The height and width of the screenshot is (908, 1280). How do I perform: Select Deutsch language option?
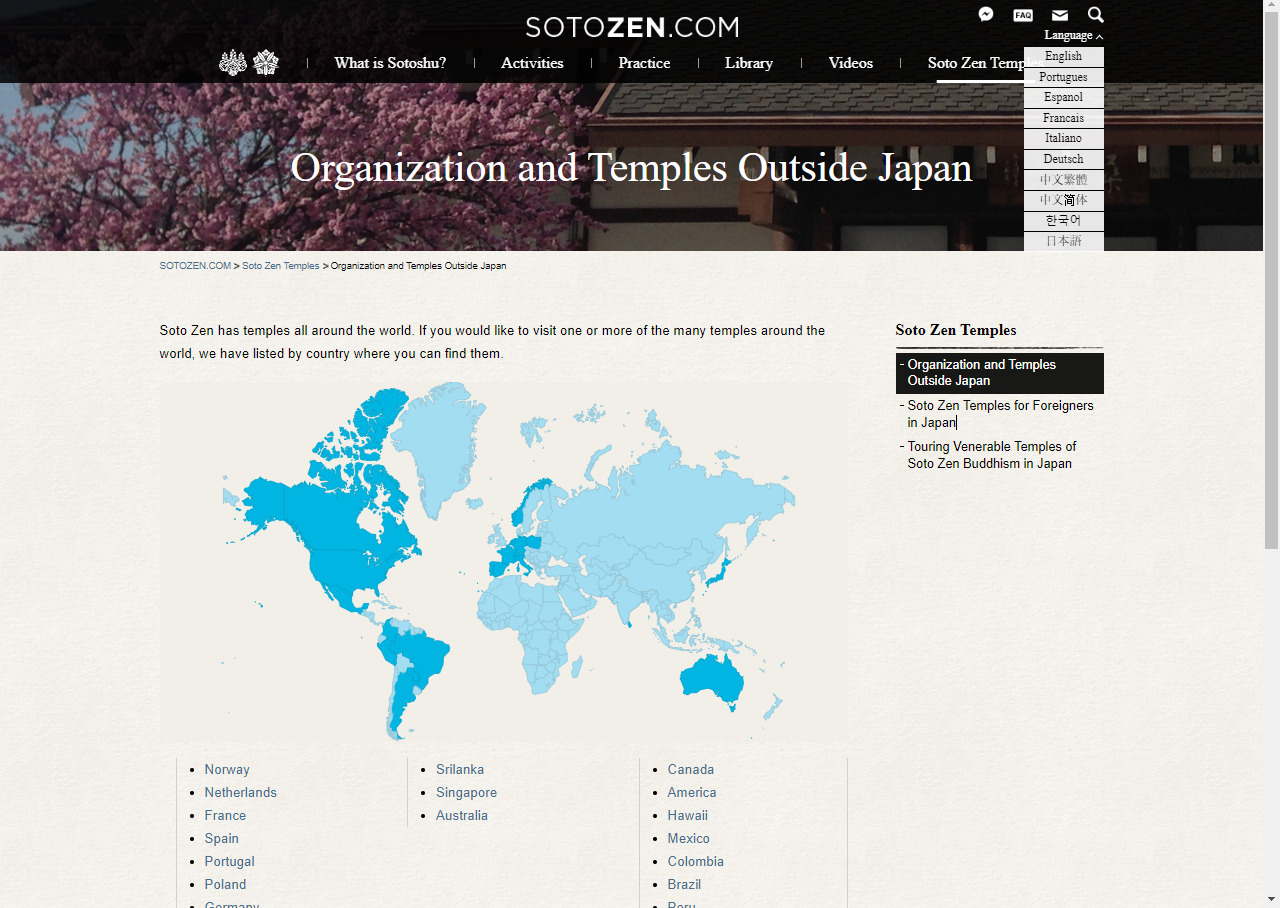pos(1063,159)
